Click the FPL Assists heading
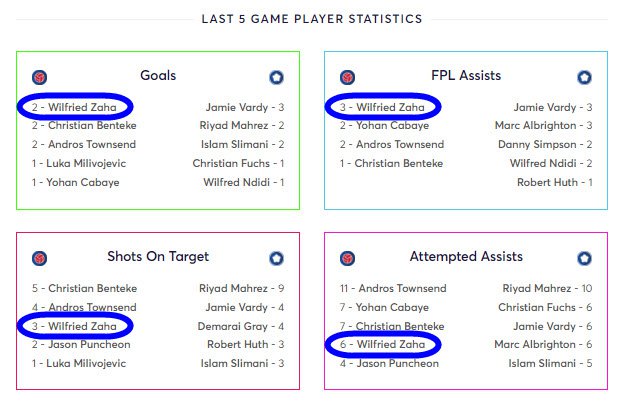Screen dimensions: 624x407 [x=466, y=75]
